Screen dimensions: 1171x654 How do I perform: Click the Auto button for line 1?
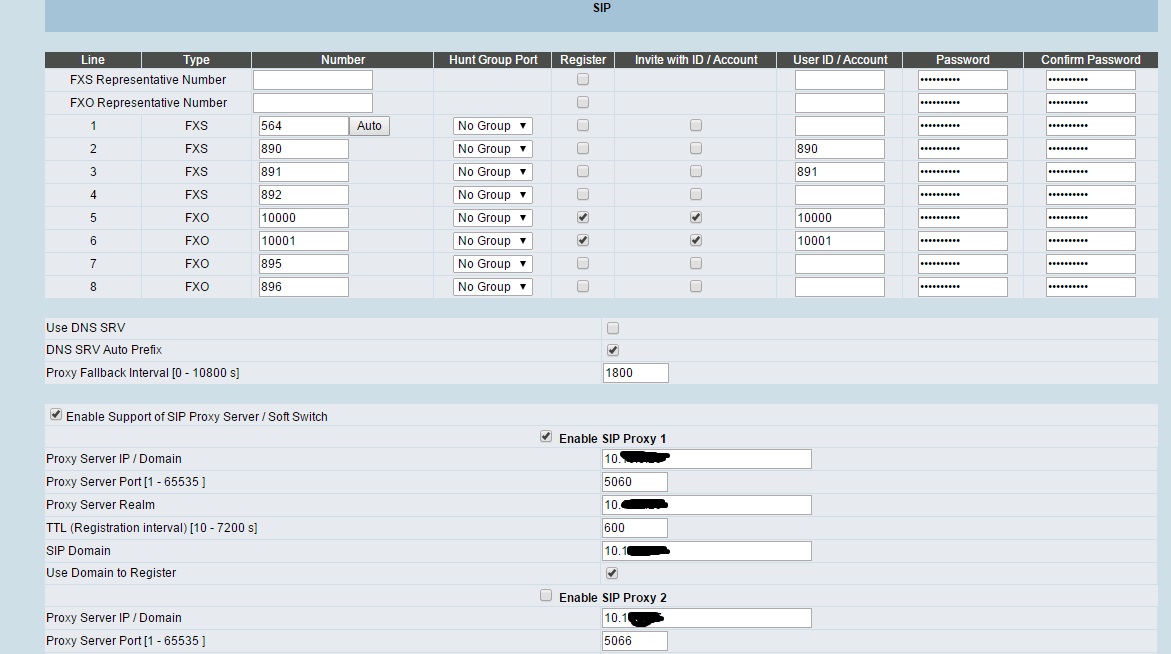[369, 126]
